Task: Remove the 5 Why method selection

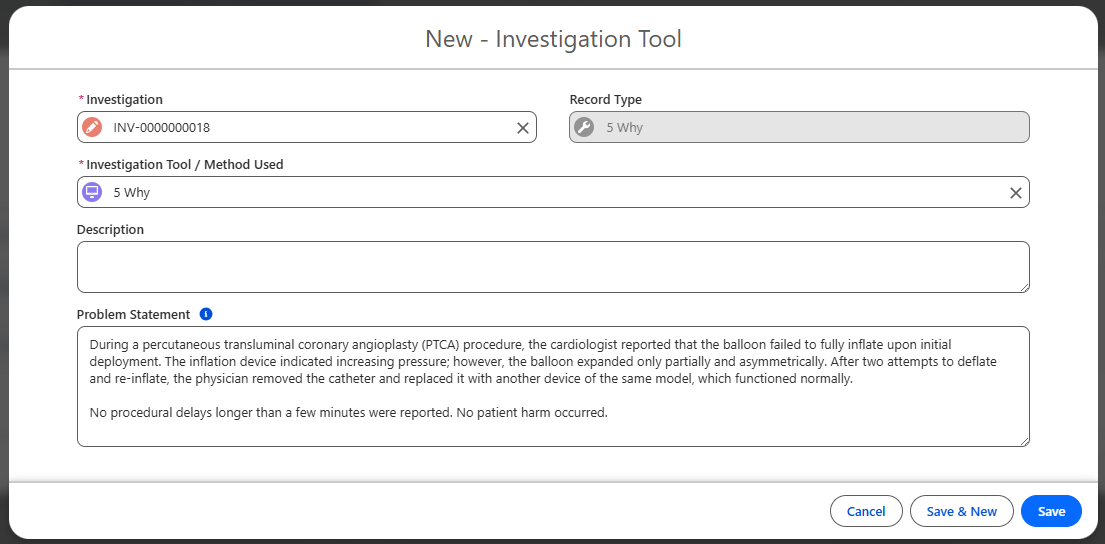Action: pos(1015,193)
